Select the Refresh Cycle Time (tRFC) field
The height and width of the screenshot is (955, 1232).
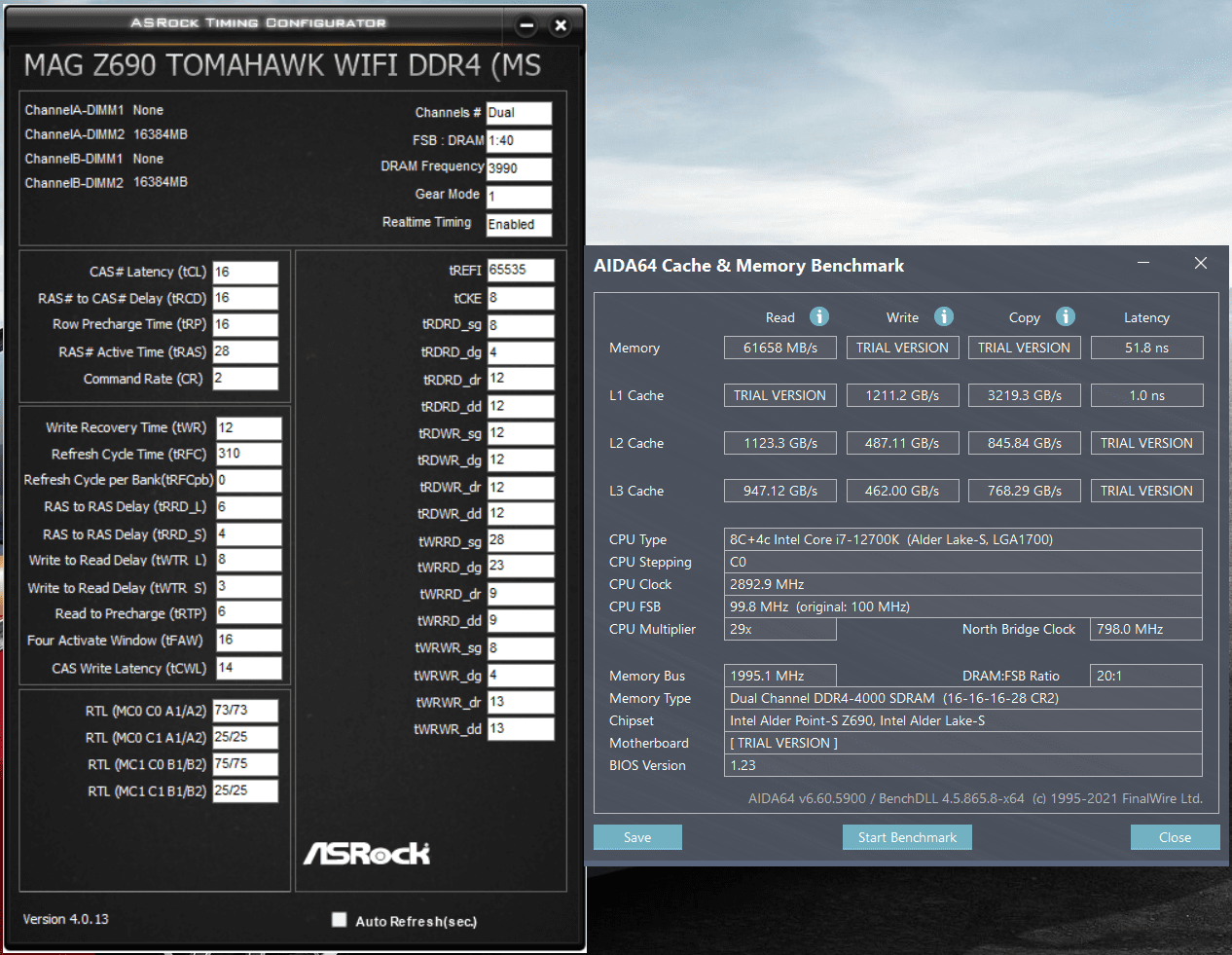coord(249,454)
